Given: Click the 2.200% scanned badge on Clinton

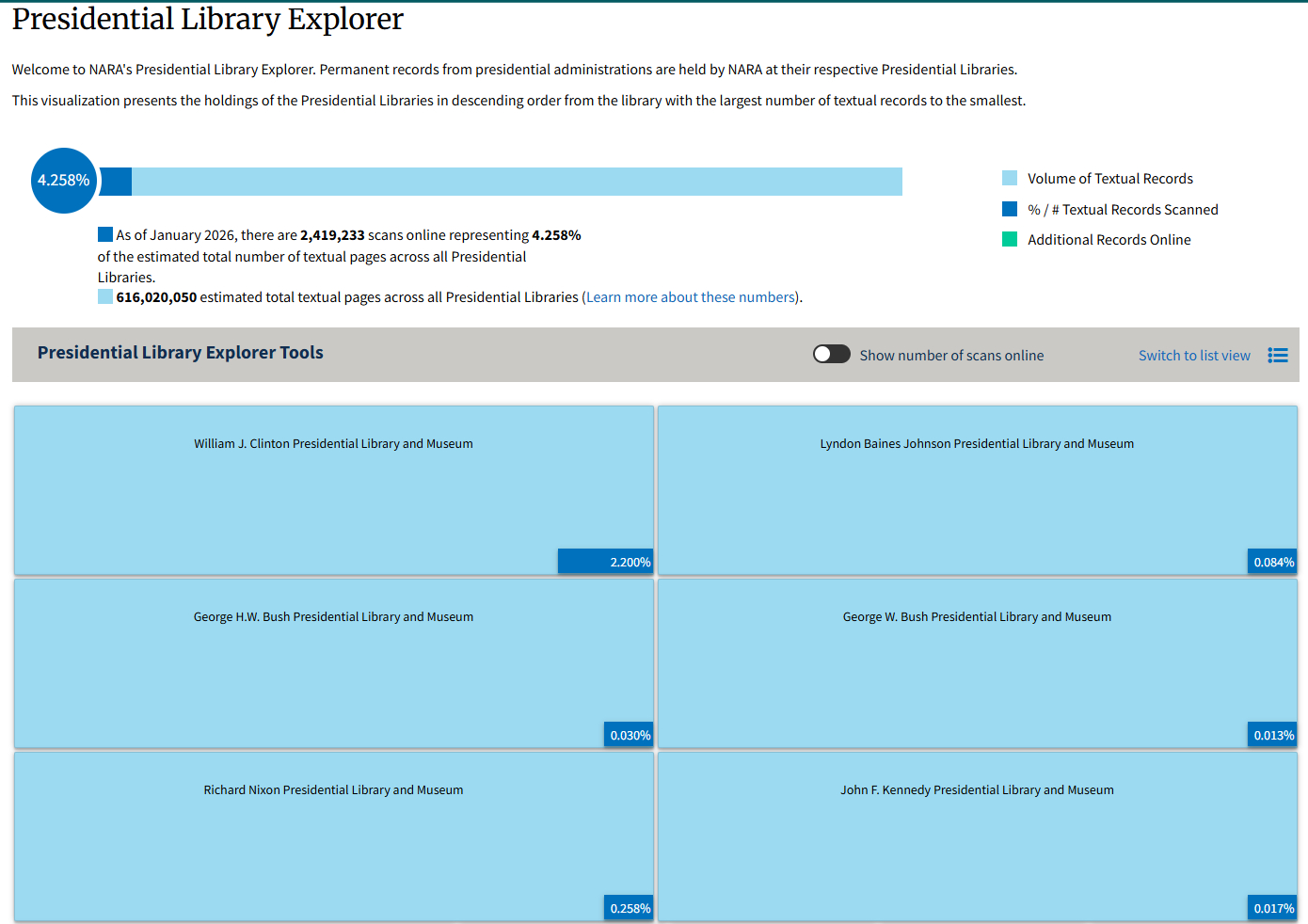Looking at the screenshot, I should tap(605, 562).
